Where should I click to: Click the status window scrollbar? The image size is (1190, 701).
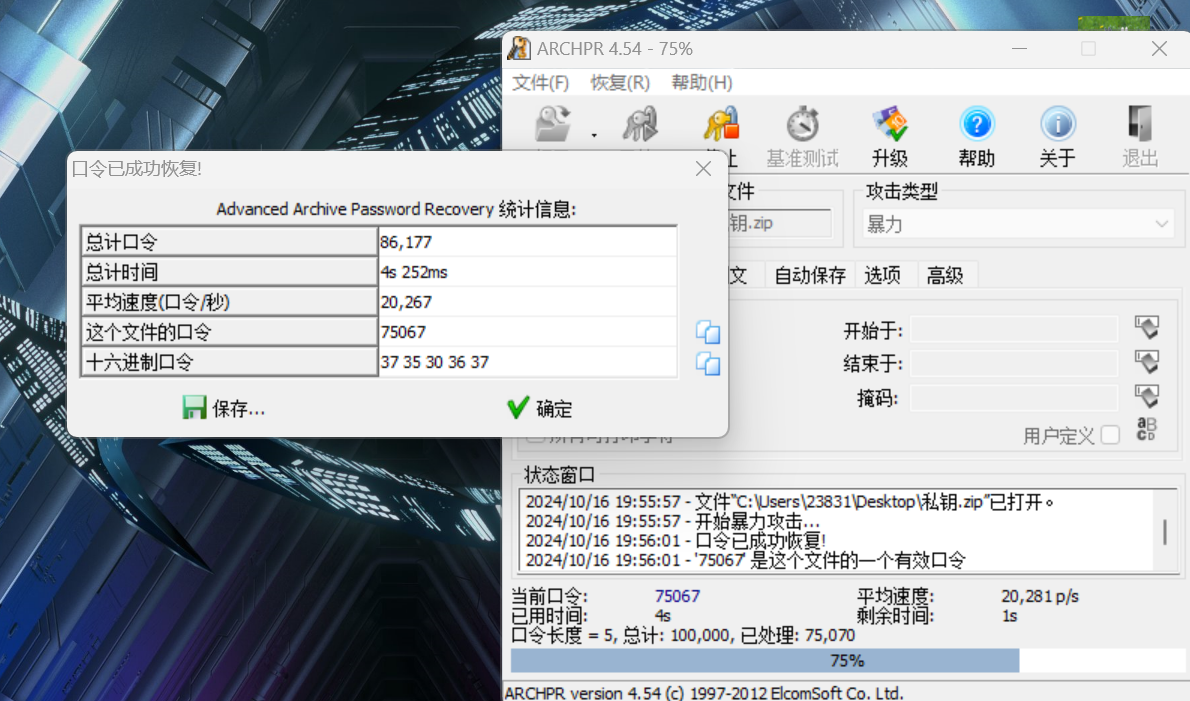[x=1165, y=530]
